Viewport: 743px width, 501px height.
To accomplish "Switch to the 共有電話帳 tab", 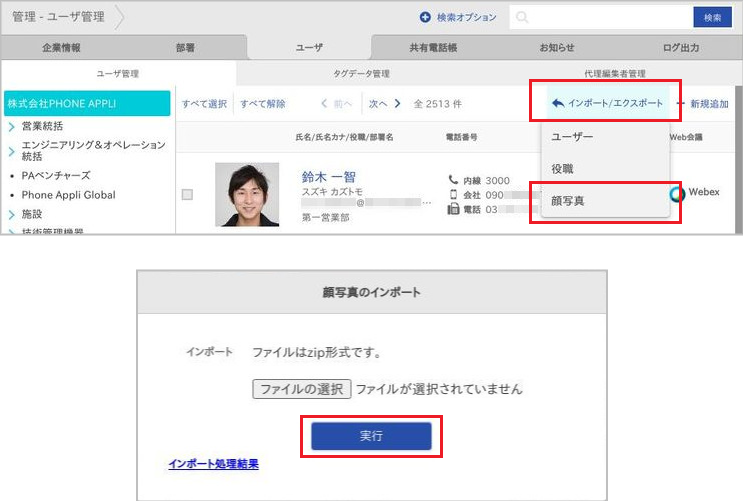I will tap(433, 47).
